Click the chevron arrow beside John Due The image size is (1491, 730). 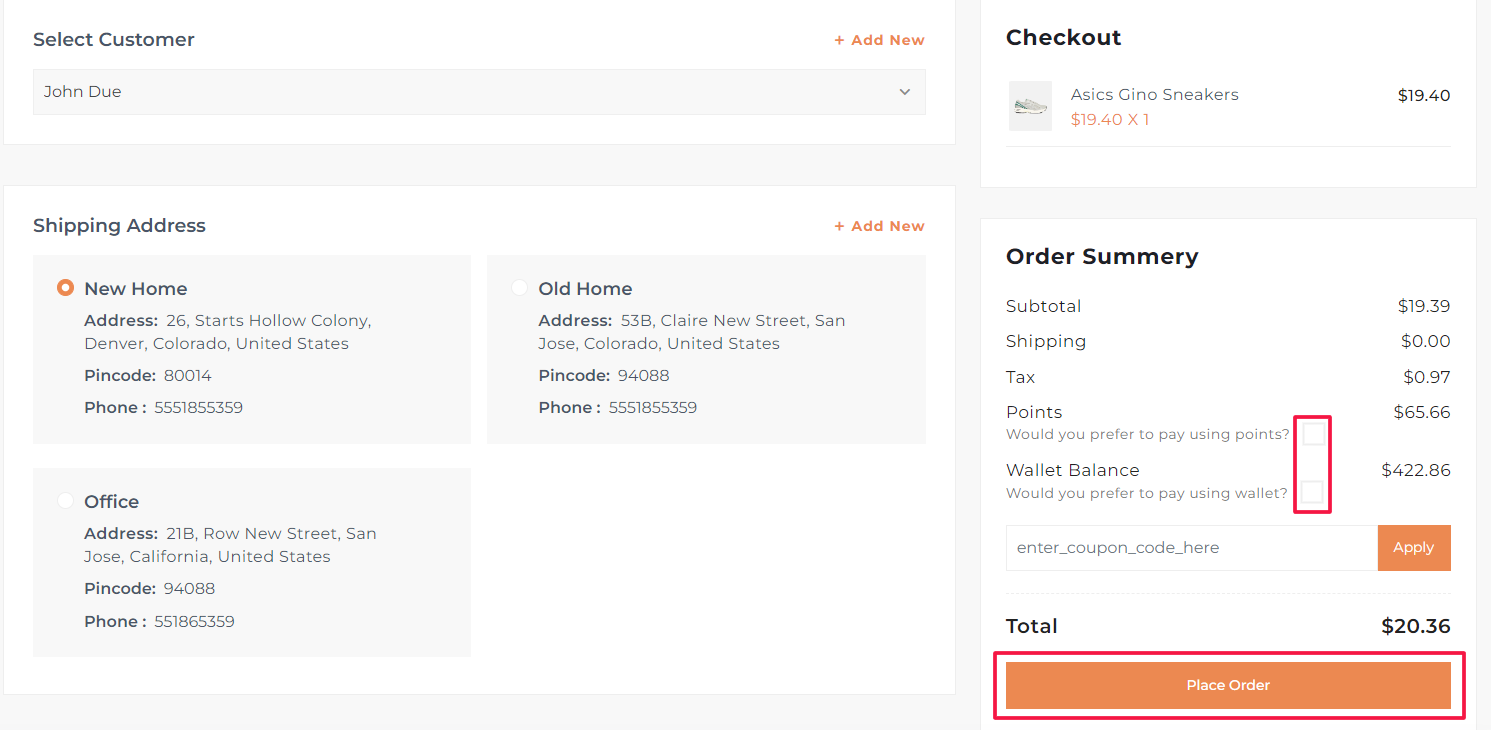tap(904, 92)
